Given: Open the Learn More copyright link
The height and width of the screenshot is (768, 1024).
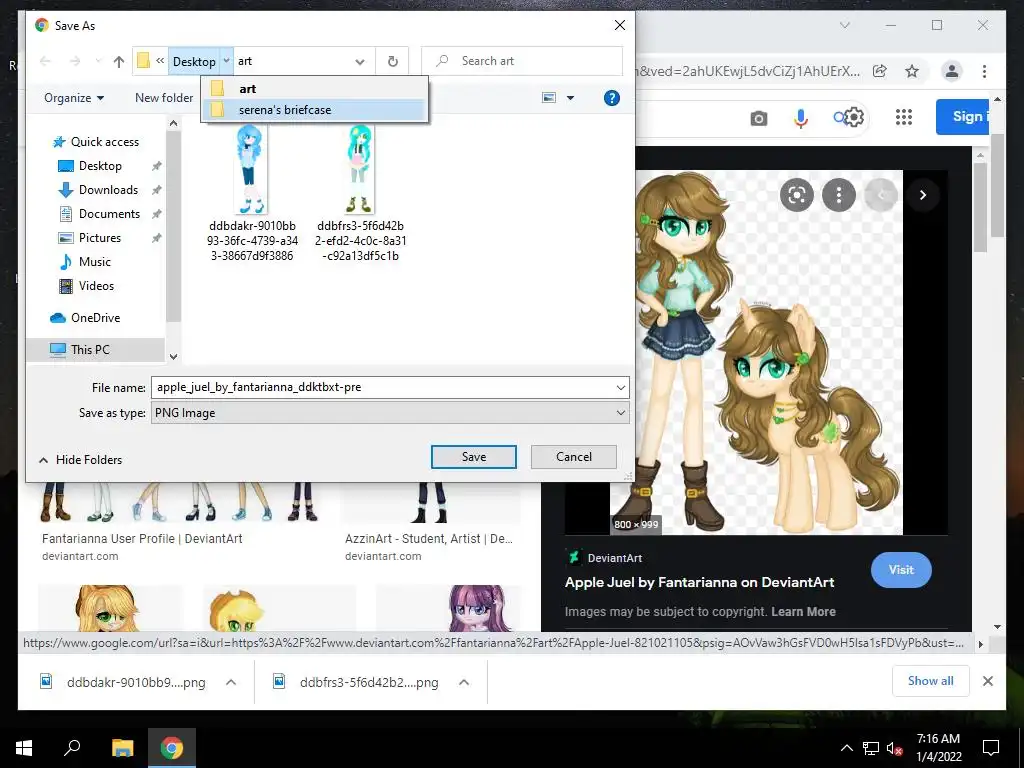Looking at the screenshot, I should 803,612.
